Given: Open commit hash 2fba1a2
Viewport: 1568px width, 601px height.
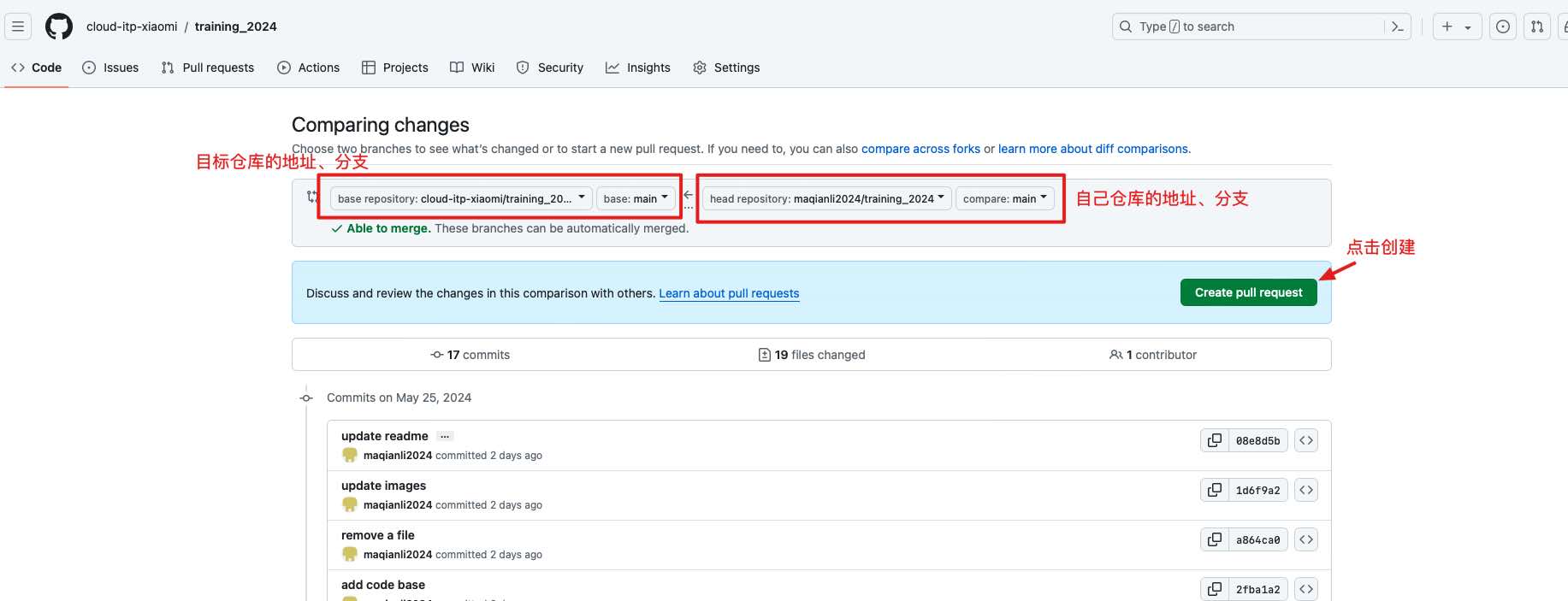Looking at the screenshot, I should coord(1257,589).
